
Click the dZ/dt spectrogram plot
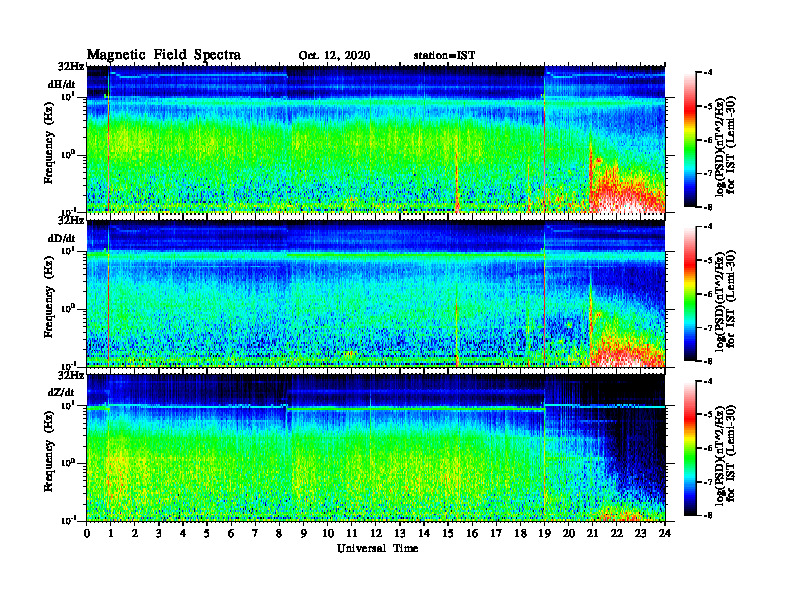(x=376, y=447)
